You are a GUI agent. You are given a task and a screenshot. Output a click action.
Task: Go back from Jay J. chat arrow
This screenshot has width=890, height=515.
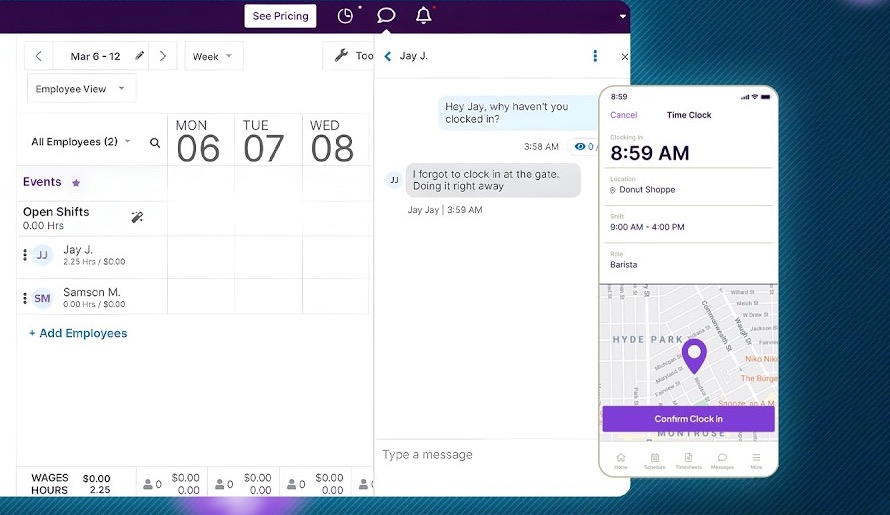point(388,56)
